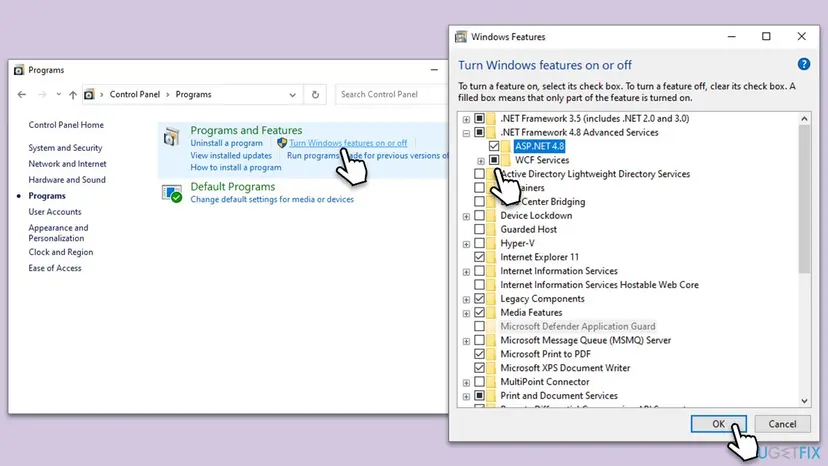Image resolution: width=828 pixels, height=466 pixels.
Task: Click the Default Programs icon
Action: click(172, 193)
